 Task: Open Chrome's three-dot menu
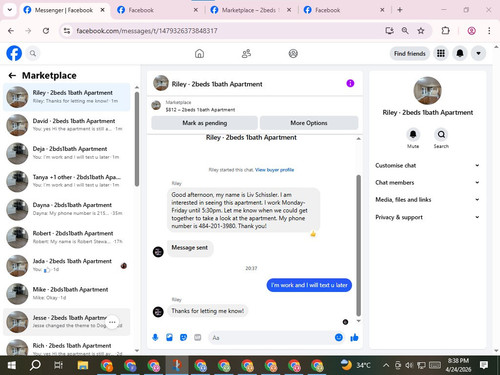(x=489, y=31)
